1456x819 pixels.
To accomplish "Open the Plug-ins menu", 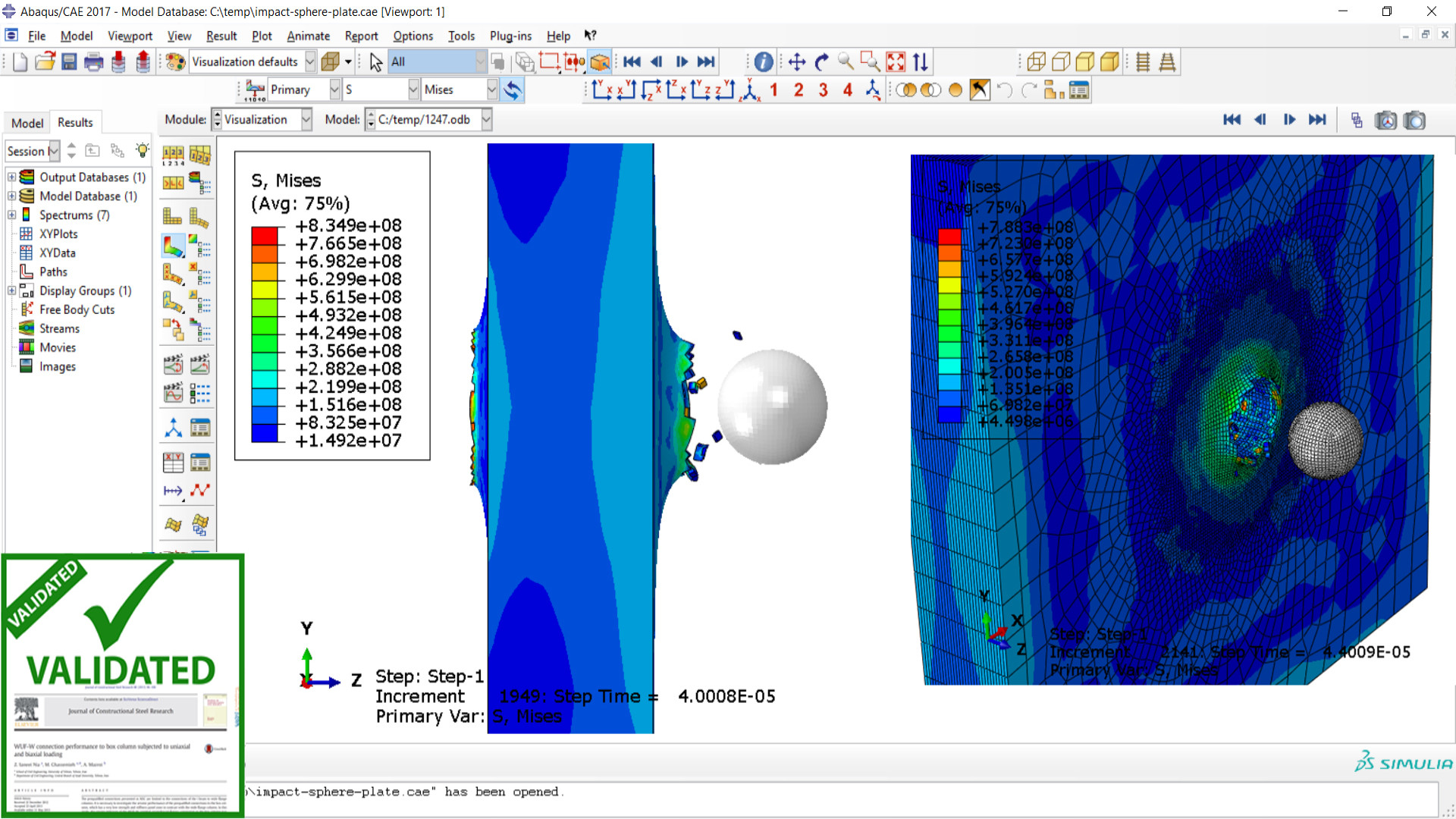I will pyautogui.click(x=510, y=36).
